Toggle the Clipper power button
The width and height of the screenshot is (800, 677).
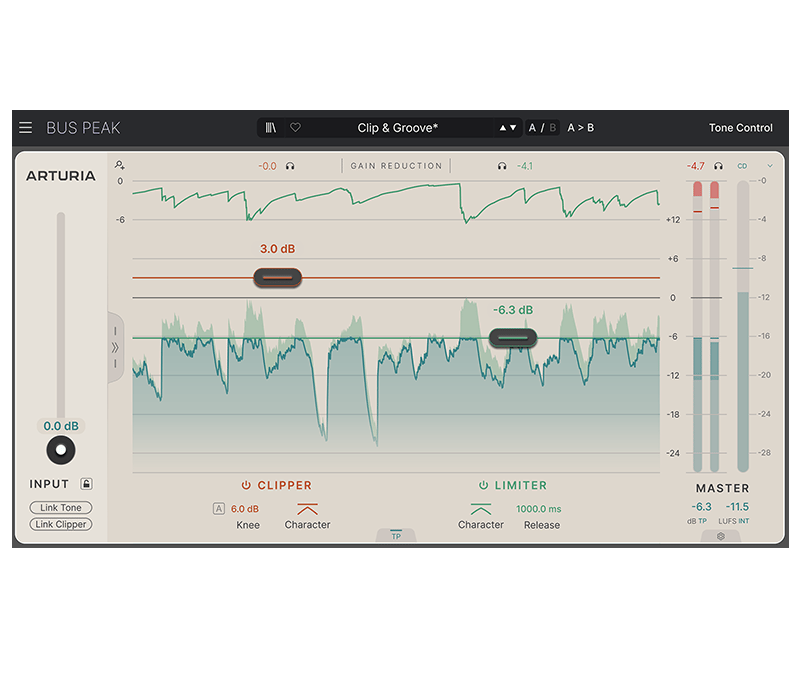tap(246, 485)
